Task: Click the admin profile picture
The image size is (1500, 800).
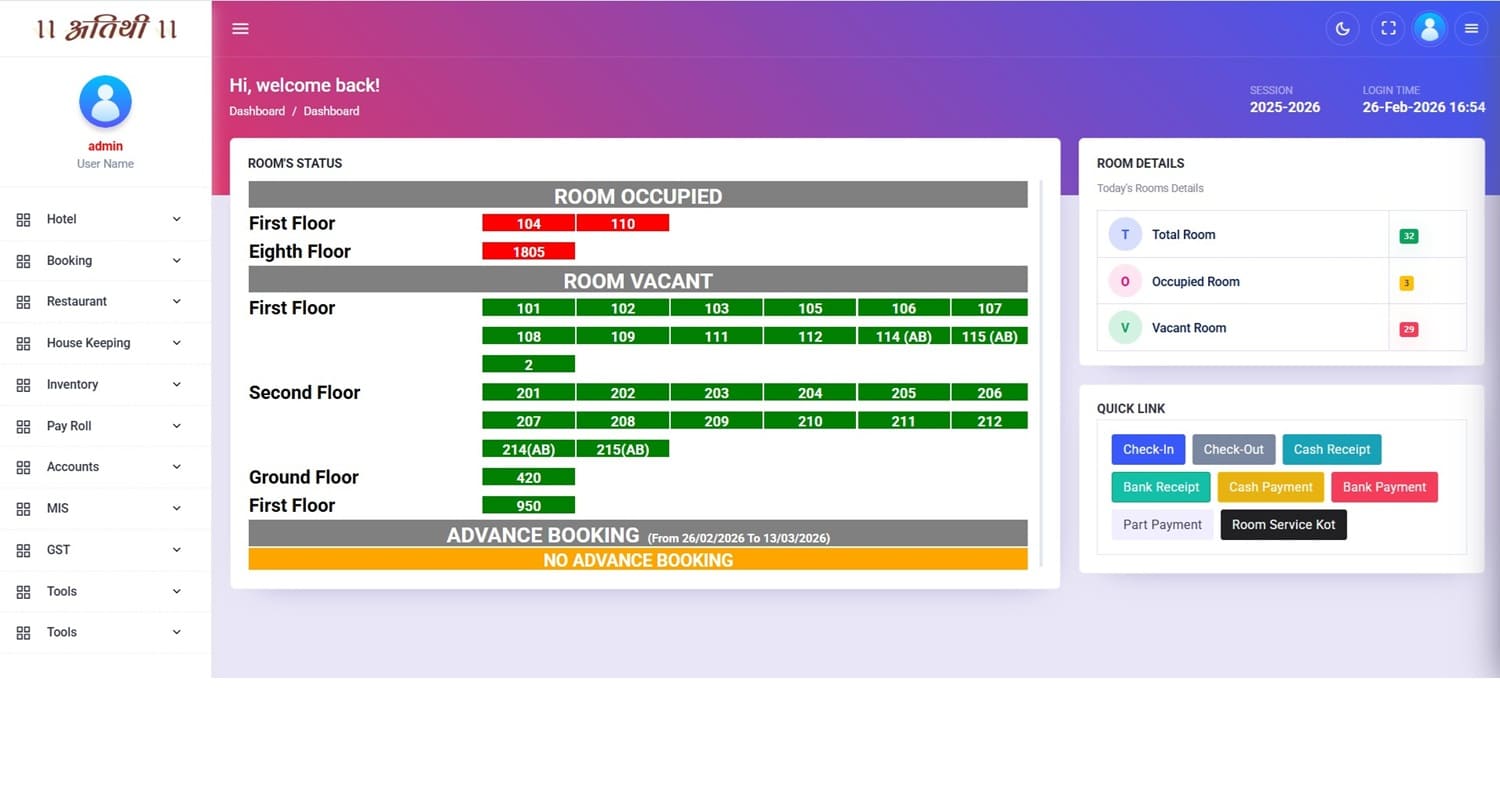Action: (x=105, y=100)
